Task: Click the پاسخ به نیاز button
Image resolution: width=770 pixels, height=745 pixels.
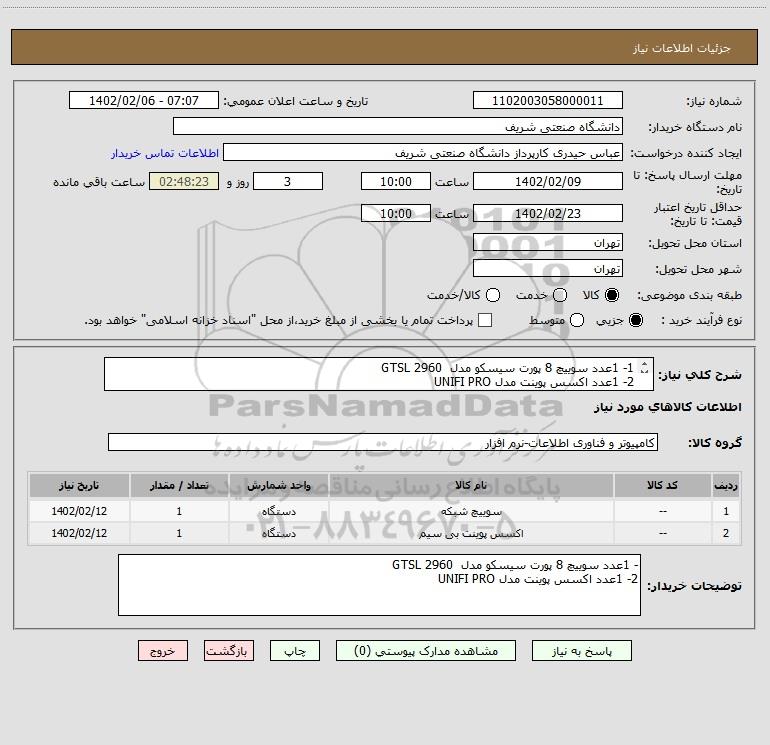Action: [581, 651]
